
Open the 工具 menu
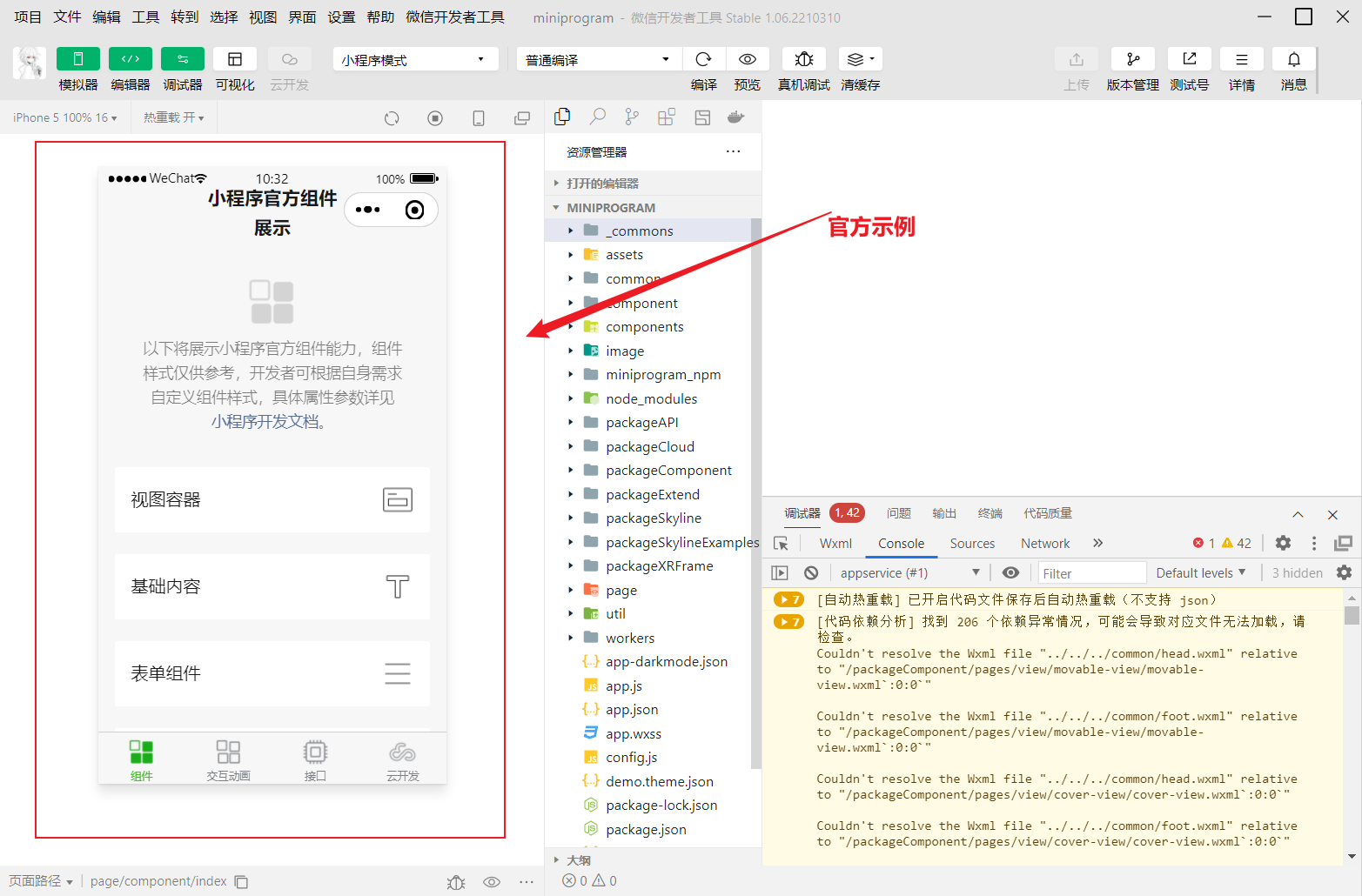point(145,17)
